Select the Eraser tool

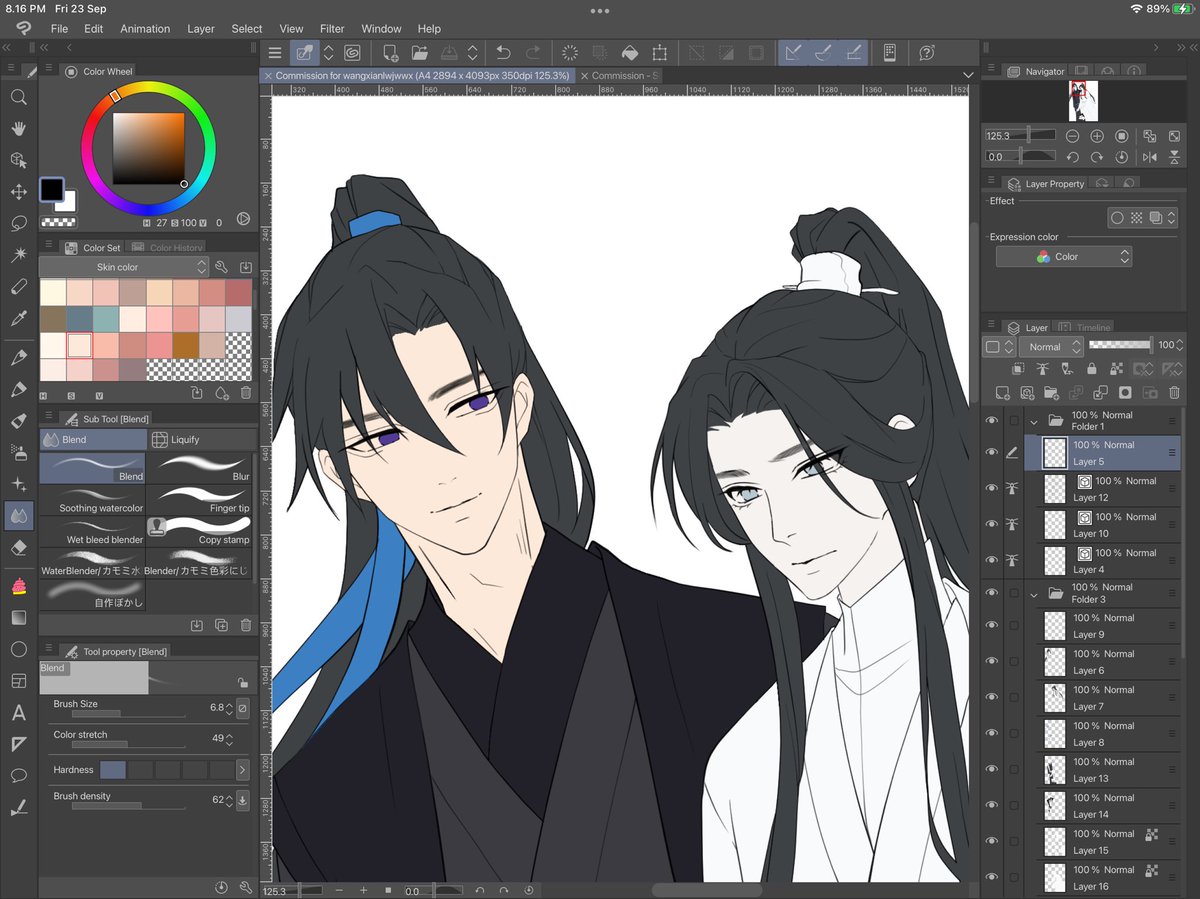18,548
